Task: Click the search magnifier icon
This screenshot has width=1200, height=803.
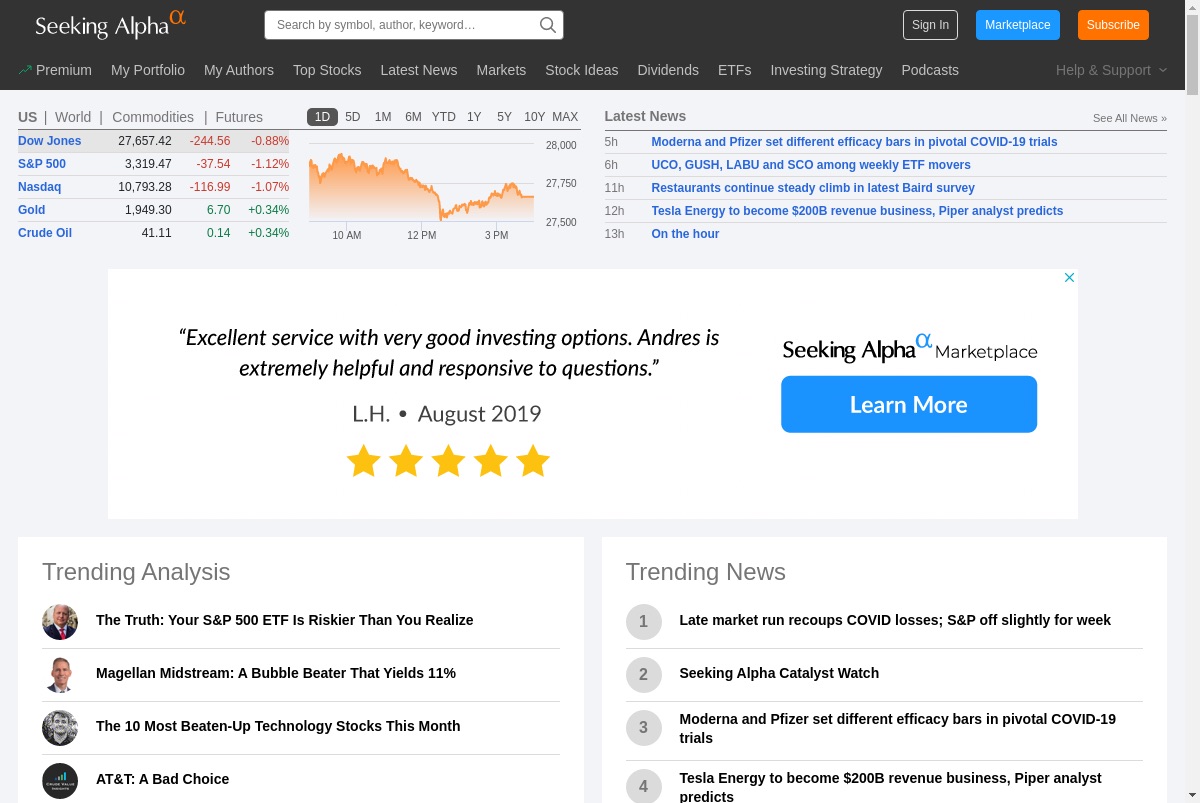Action: [548, 25]
